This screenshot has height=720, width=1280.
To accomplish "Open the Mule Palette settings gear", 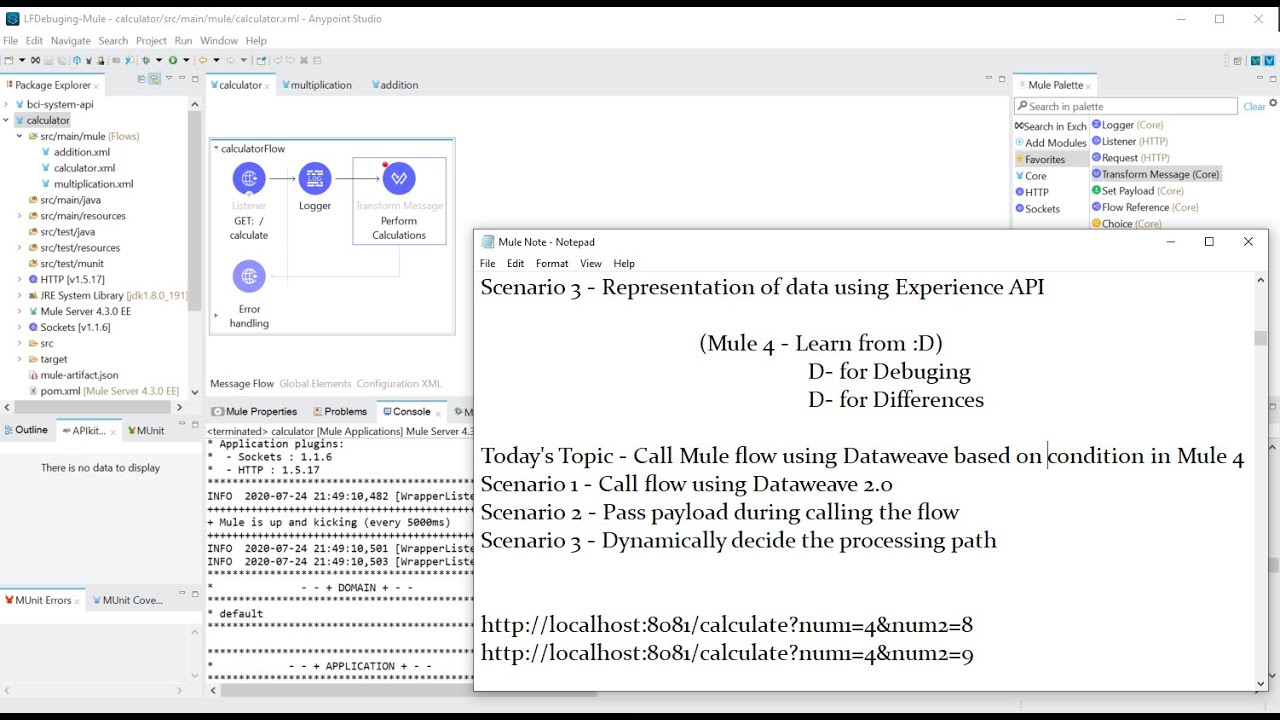I will [x=1272, y=103].
